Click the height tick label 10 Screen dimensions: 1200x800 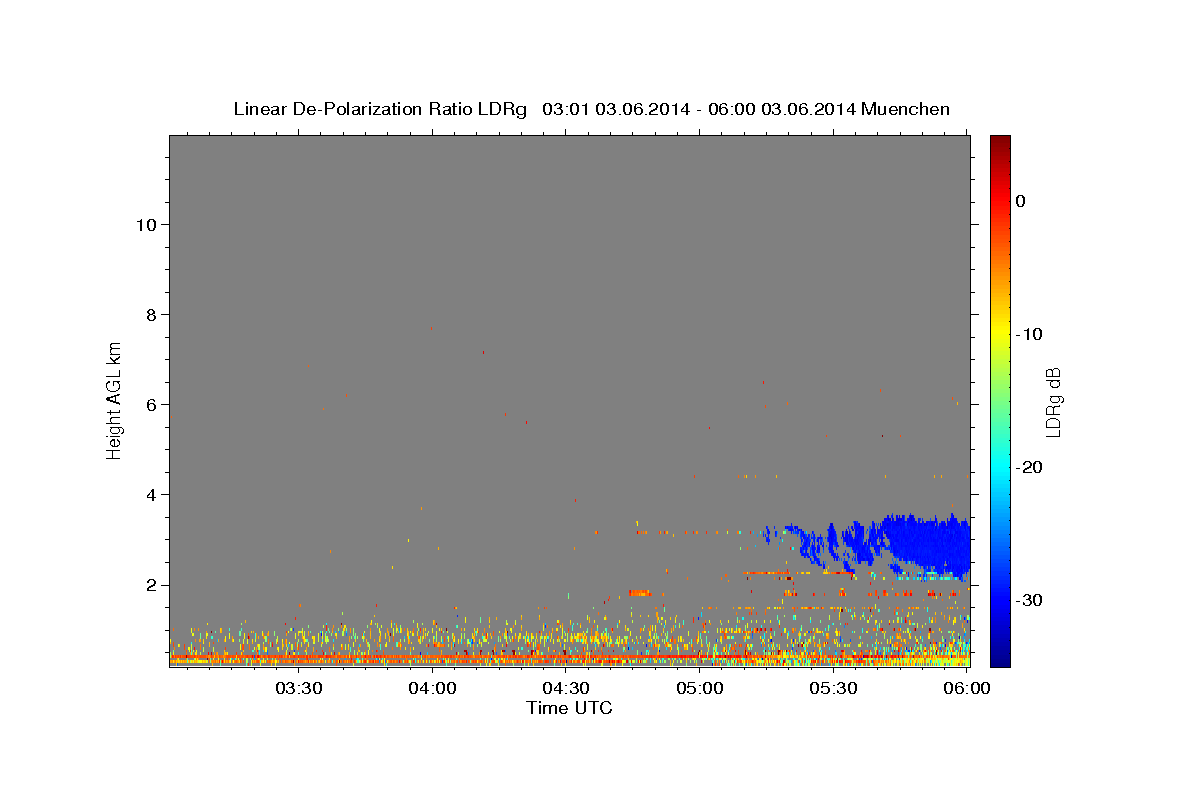tap(145, 224)
